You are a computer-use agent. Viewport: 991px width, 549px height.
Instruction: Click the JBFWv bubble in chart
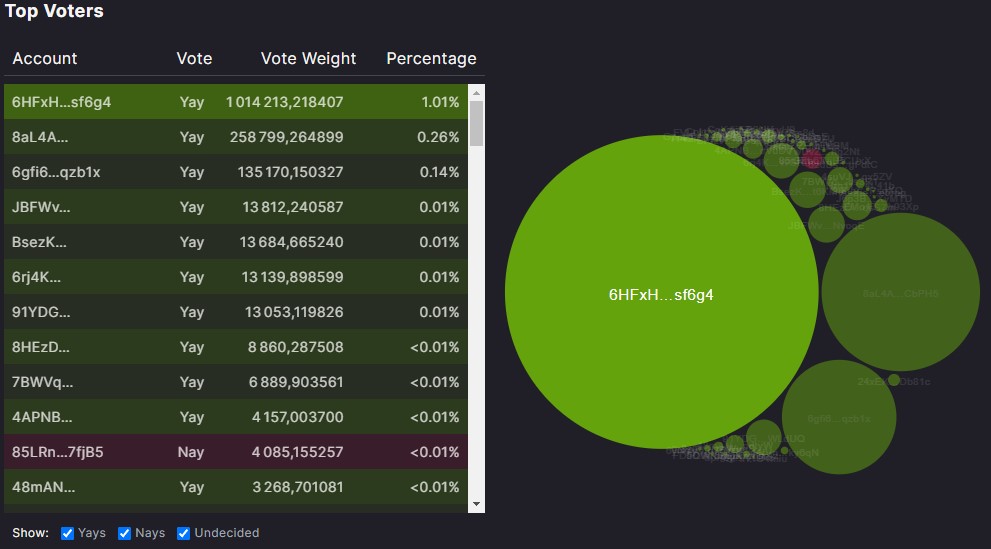pyautogui.click(x=826, y=224)
